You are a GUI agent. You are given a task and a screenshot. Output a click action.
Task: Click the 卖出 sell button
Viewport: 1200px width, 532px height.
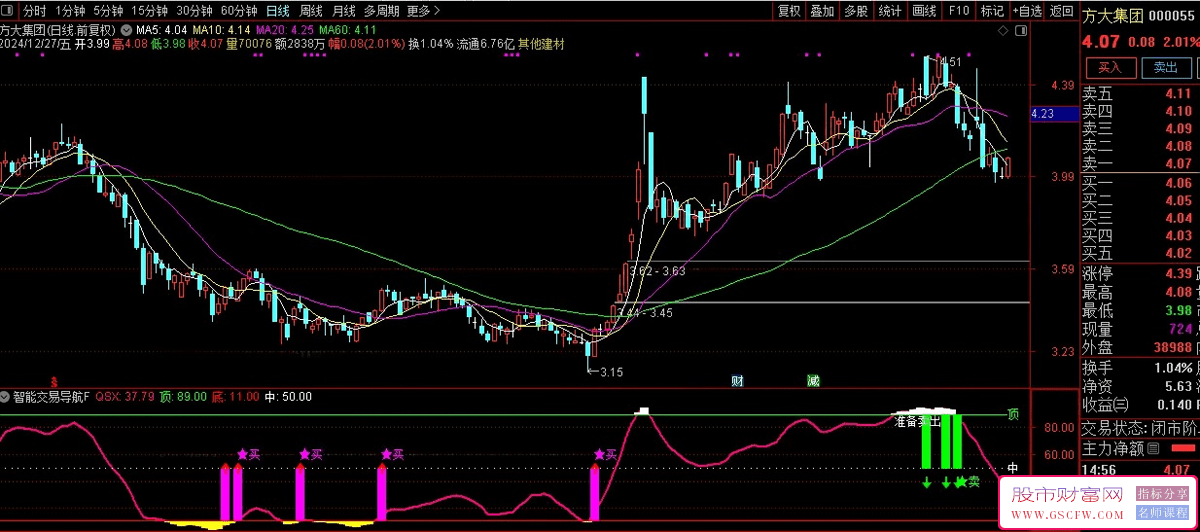(x=1166, y=67)
